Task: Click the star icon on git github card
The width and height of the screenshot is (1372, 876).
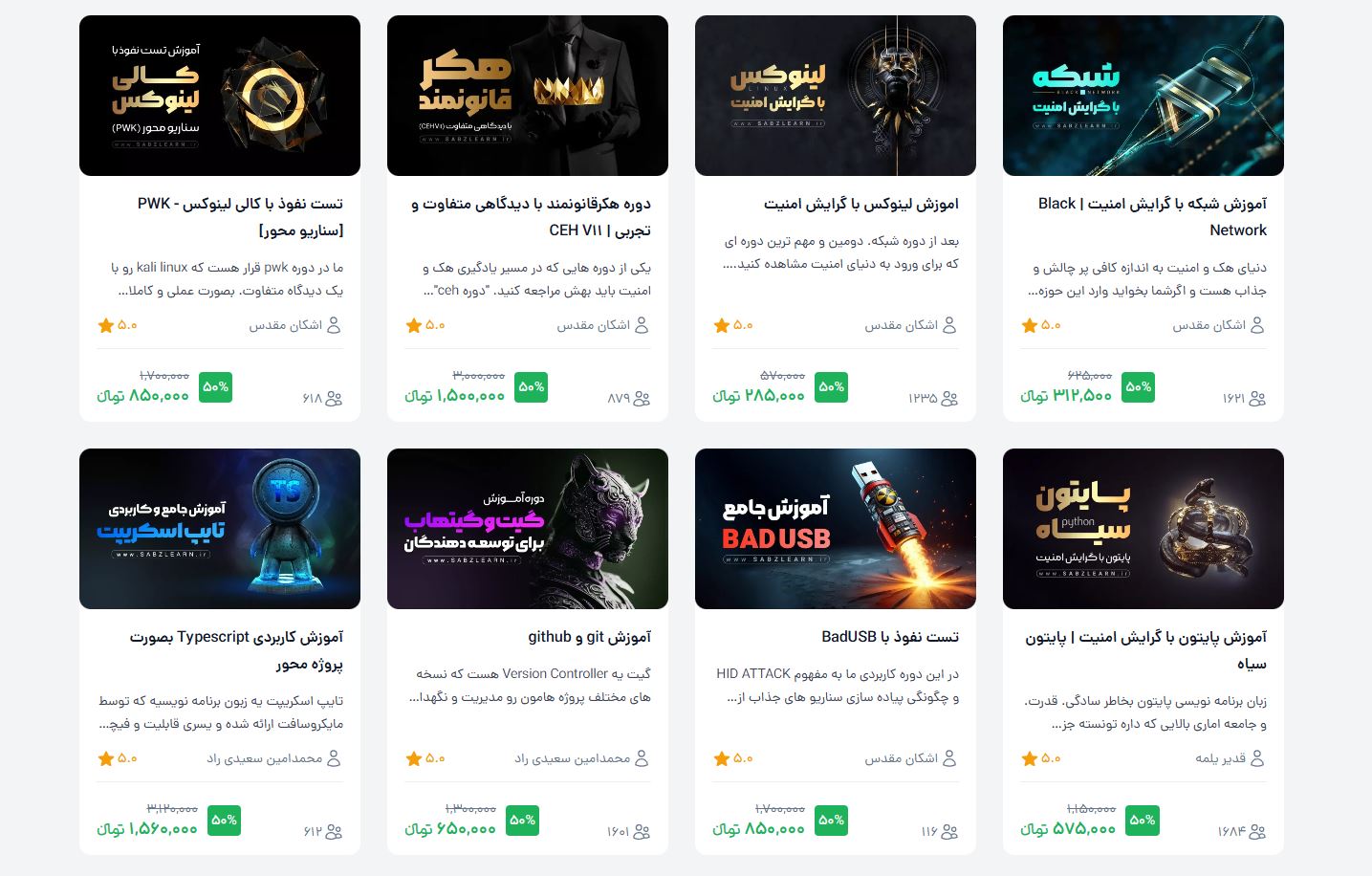Action: point(414,759)
